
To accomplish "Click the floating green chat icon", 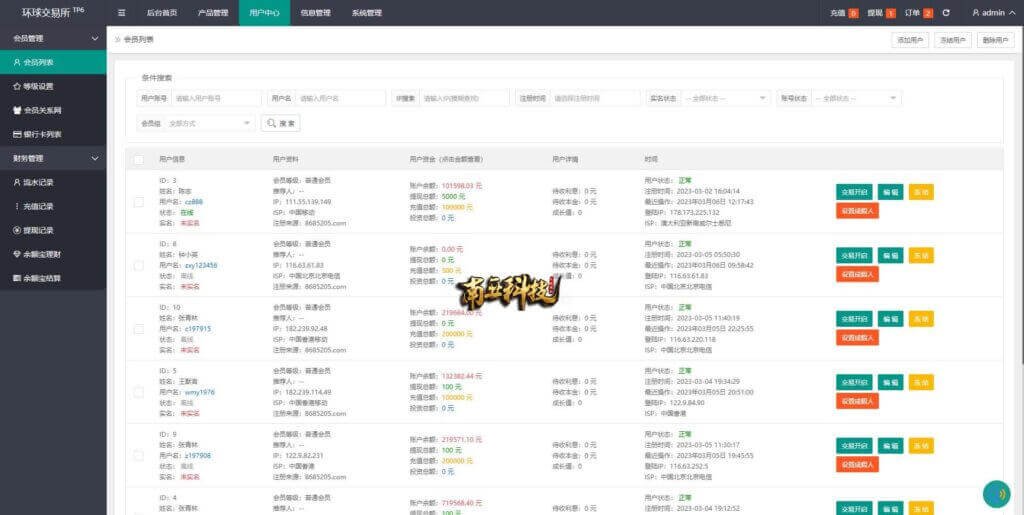I will 995,494.
